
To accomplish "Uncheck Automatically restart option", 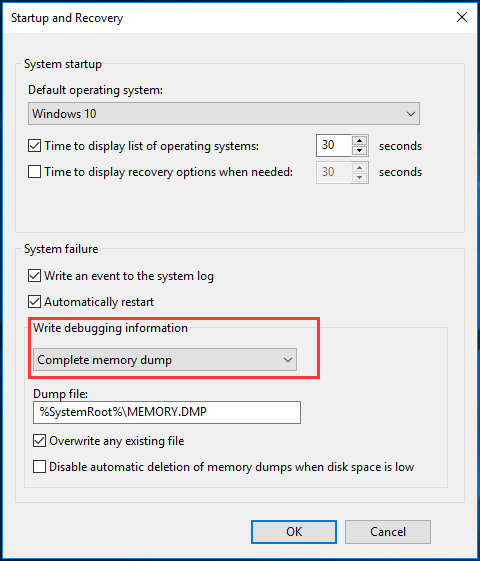I will [x=34, y=302].
